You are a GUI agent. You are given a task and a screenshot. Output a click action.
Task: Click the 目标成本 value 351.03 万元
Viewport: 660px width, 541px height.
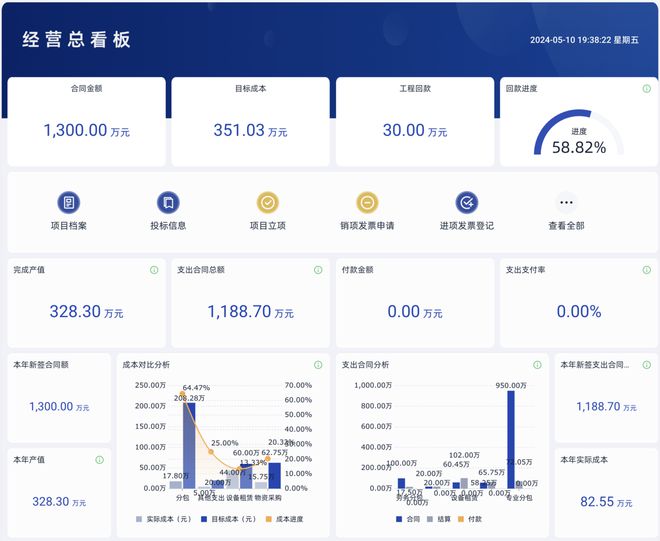pyautogui.click(x=250, y=130)
